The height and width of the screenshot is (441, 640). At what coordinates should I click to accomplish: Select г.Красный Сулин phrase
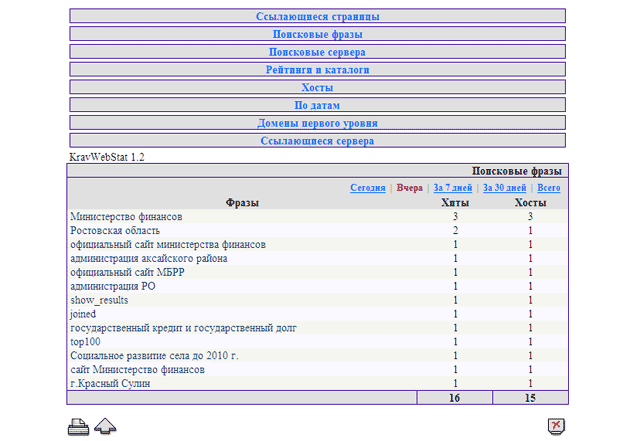pos(110,383)
